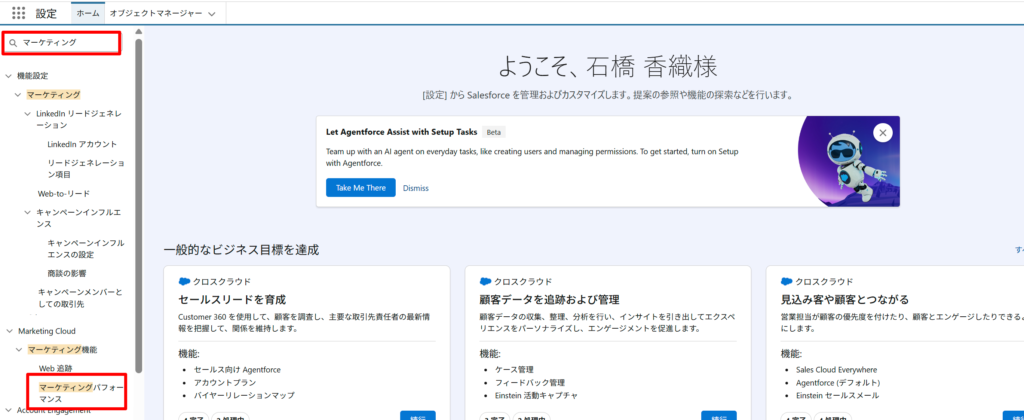
Task: Click cloud icon on セールスリードを育成 card
Action: tap(184, 282)
